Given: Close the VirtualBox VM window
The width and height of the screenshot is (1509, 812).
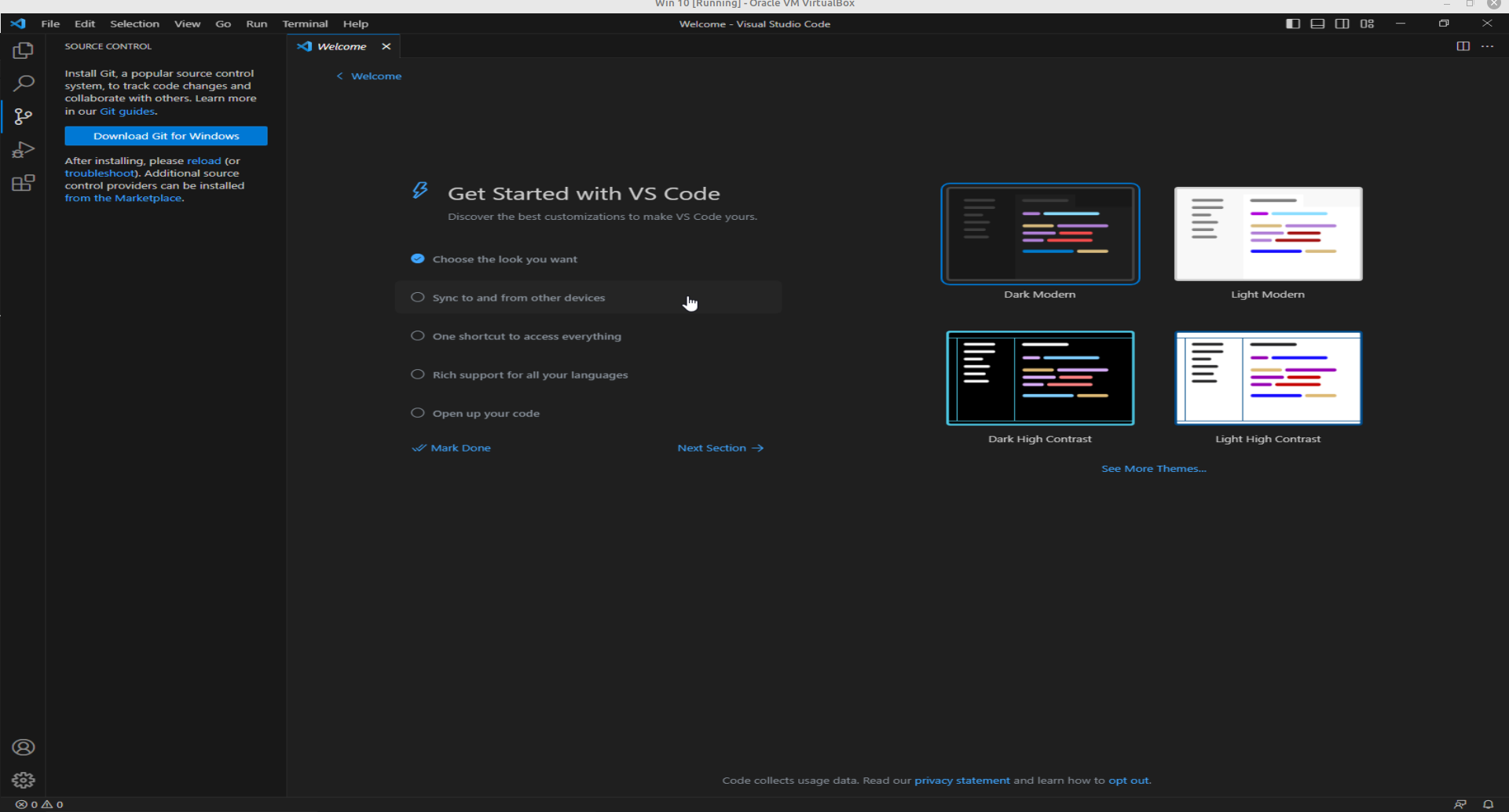Looking at the screenshot, I should [x=1494, y=4].
